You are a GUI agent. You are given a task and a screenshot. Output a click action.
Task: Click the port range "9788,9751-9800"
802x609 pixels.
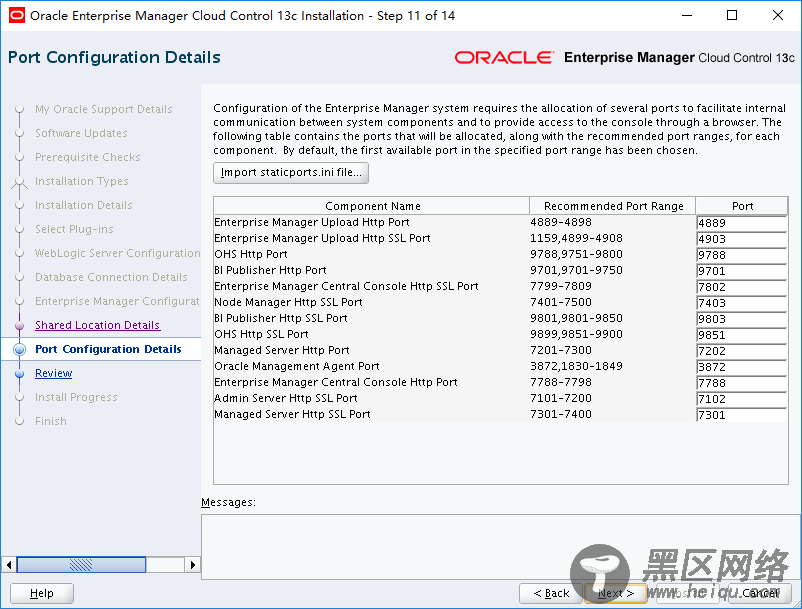[x=576, y=254]
